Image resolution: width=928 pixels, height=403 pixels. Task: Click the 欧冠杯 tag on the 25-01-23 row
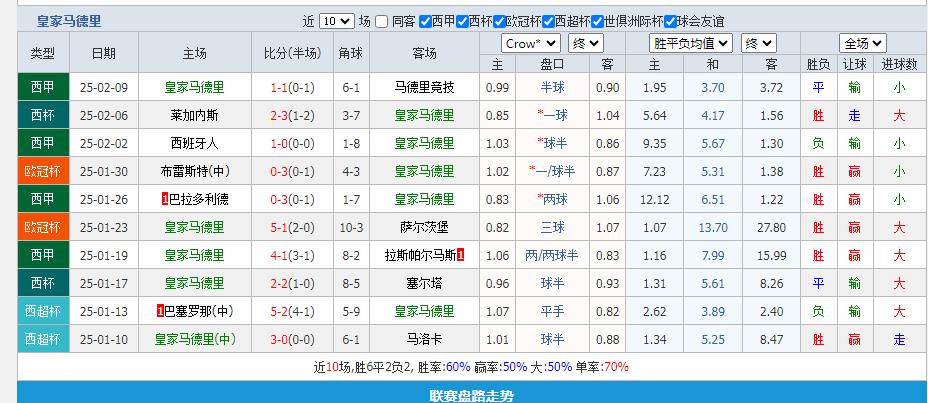pos(43,227)
